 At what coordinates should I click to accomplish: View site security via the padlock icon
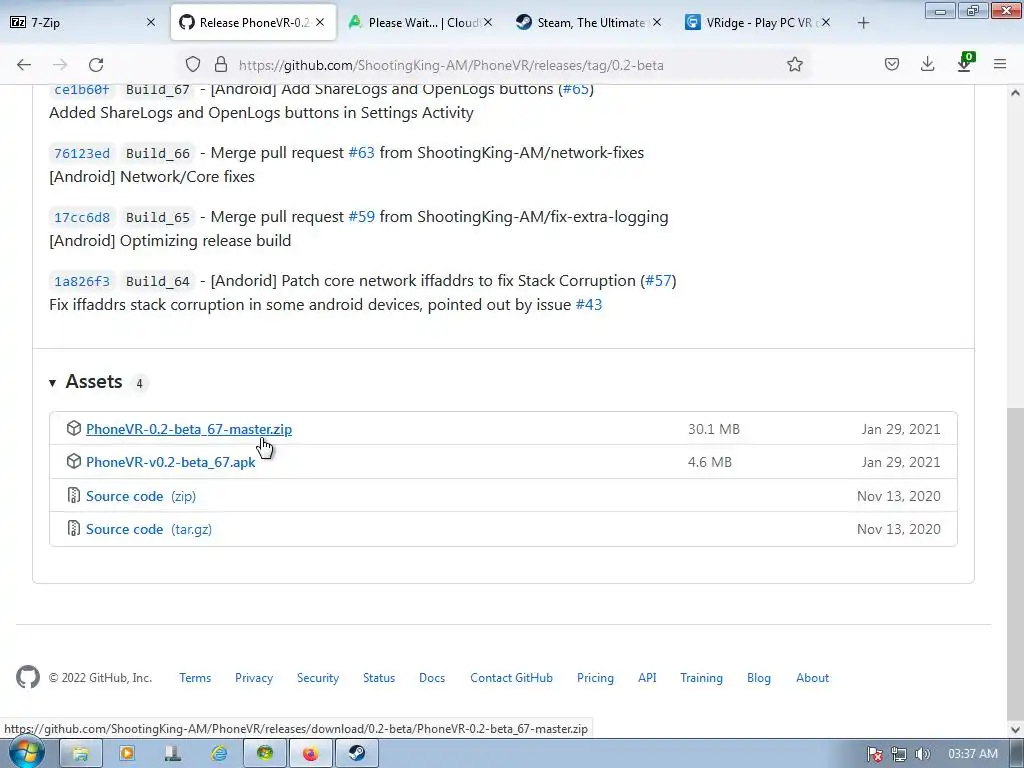(221, 65)
